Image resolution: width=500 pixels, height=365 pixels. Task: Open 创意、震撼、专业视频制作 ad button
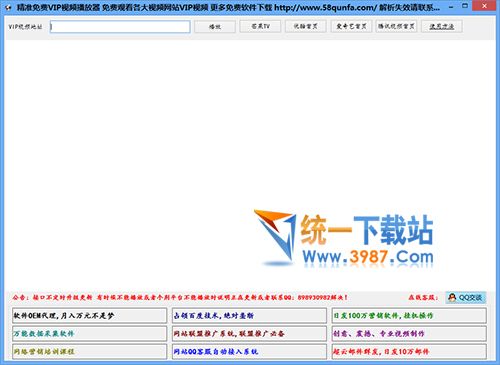[409, 333]
